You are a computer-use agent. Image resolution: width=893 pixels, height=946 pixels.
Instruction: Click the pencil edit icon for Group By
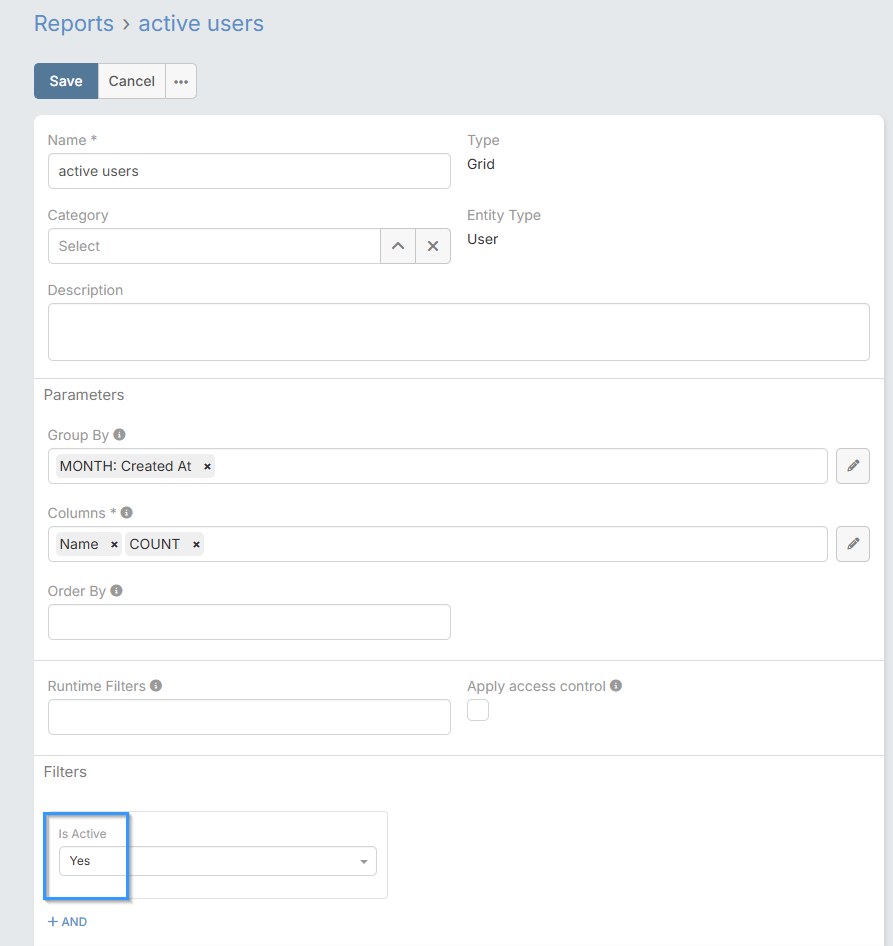click(x=853, y=466)
